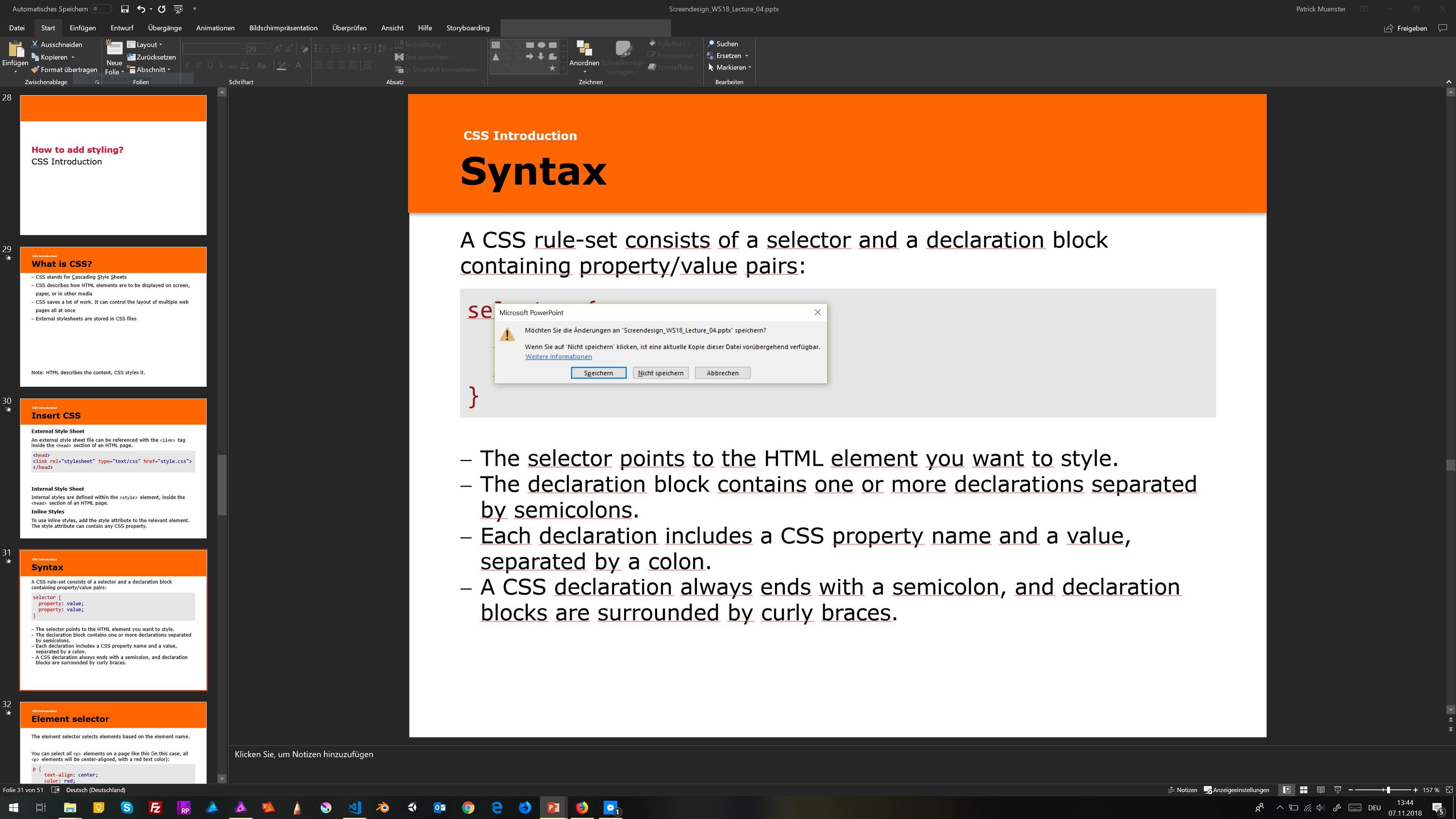
Task: Click Zurücksetzen in Folien group
Action: point(151,57)
